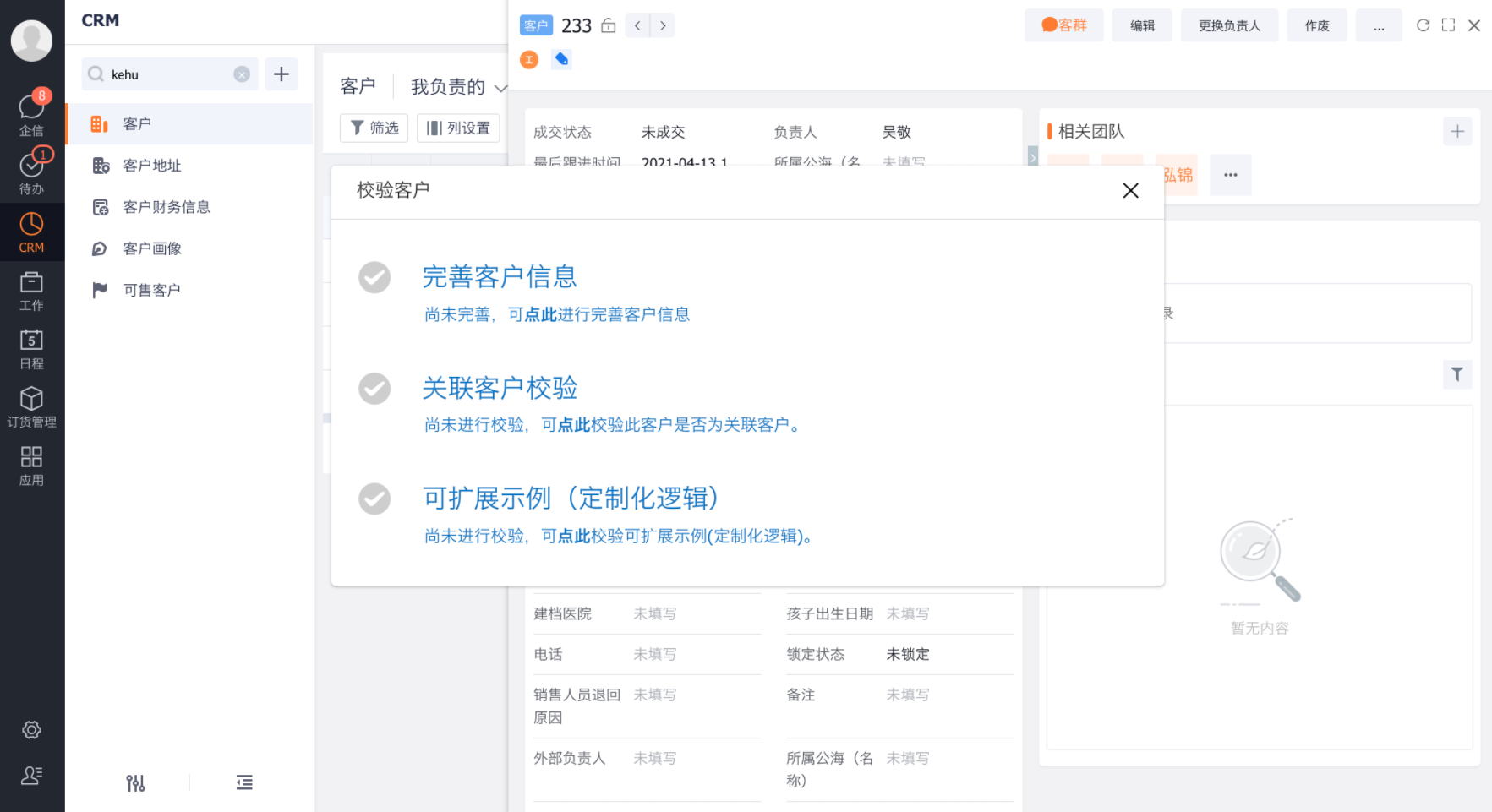Click the 编辑 edit button
Screen dimensions: 1492x812
point(1142,26)
